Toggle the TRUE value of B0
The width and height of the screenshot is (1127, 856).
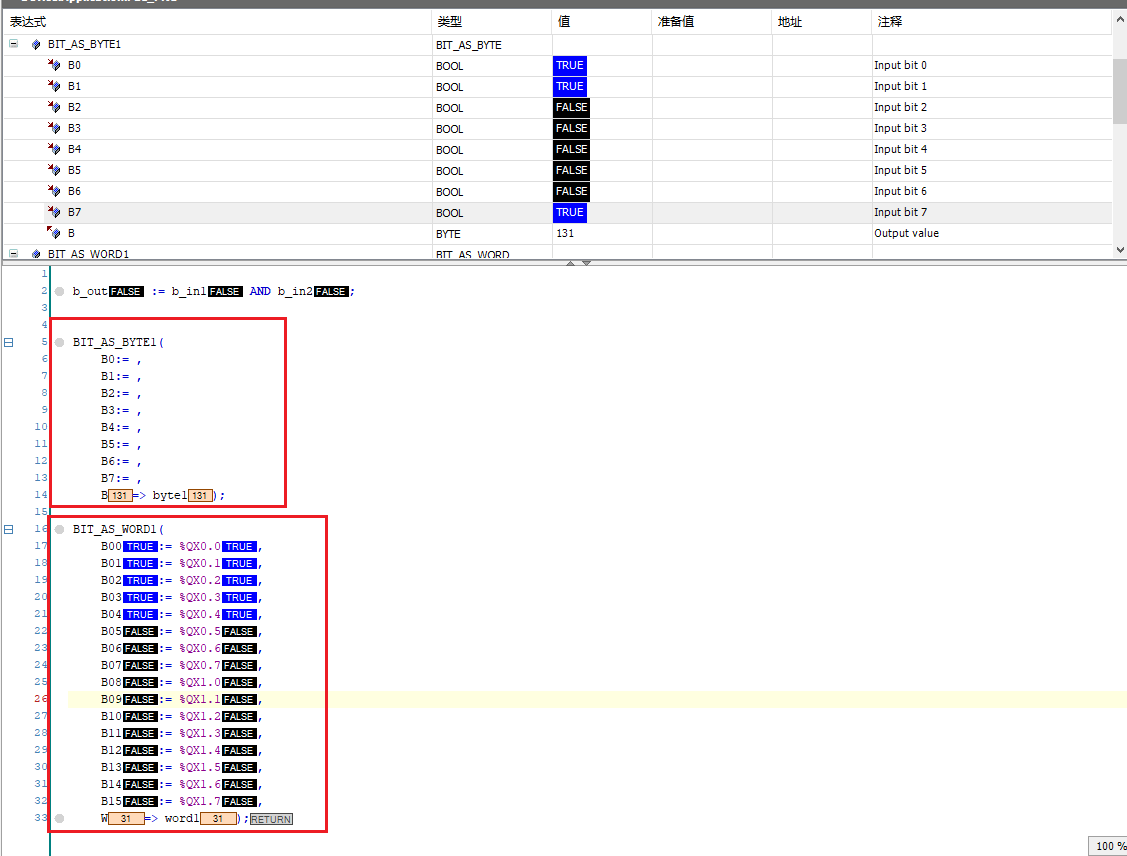pos(569,66)
